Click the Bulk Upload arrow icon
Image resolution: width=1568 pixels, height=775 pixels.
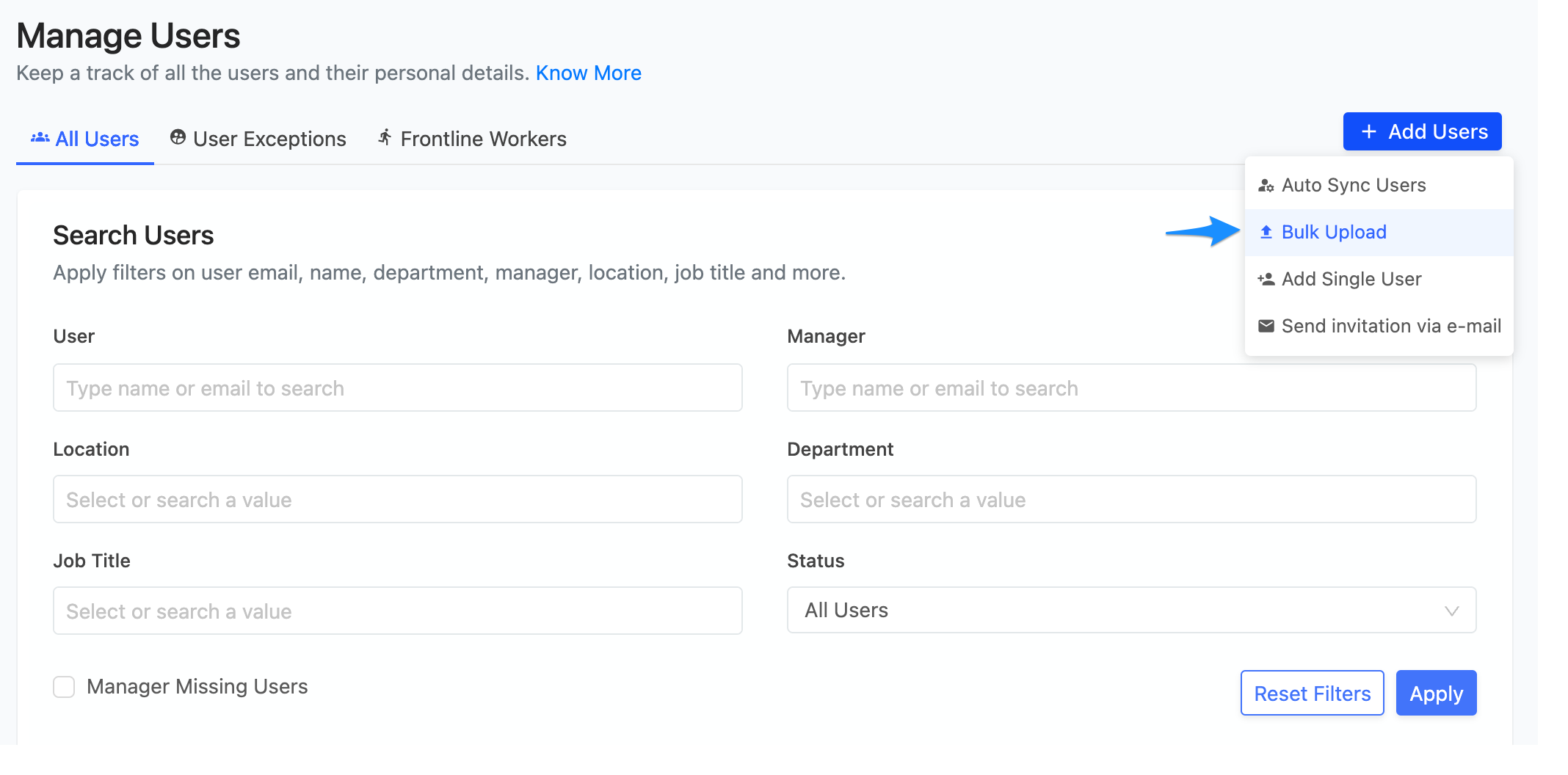pyautogui.click(x=1266, y=233)
